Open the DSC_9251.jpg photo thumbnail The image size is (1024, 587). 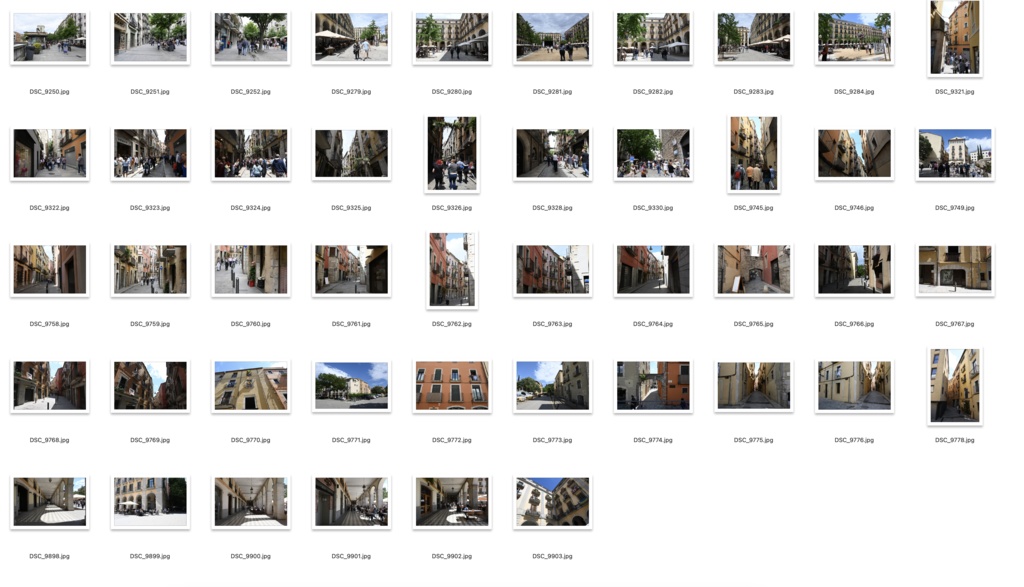(x=150, y=38)
